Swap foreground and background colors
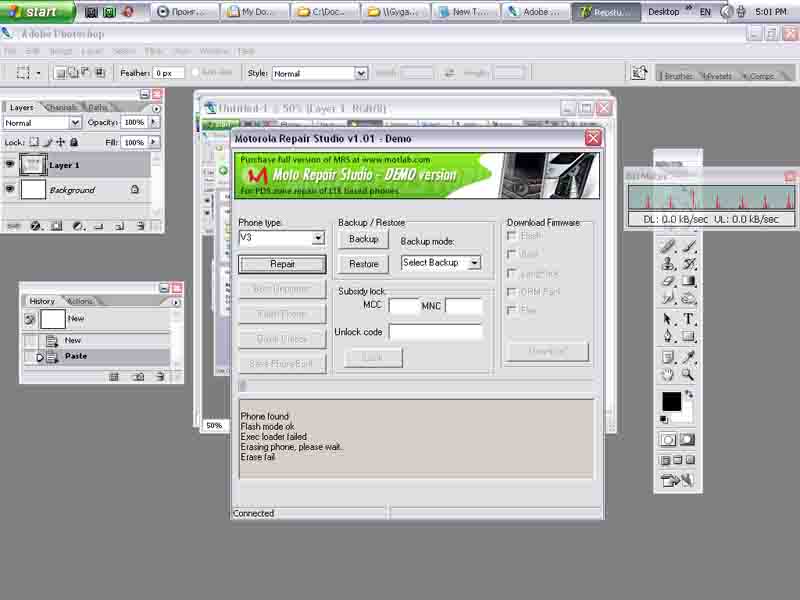 click(689, 394)
